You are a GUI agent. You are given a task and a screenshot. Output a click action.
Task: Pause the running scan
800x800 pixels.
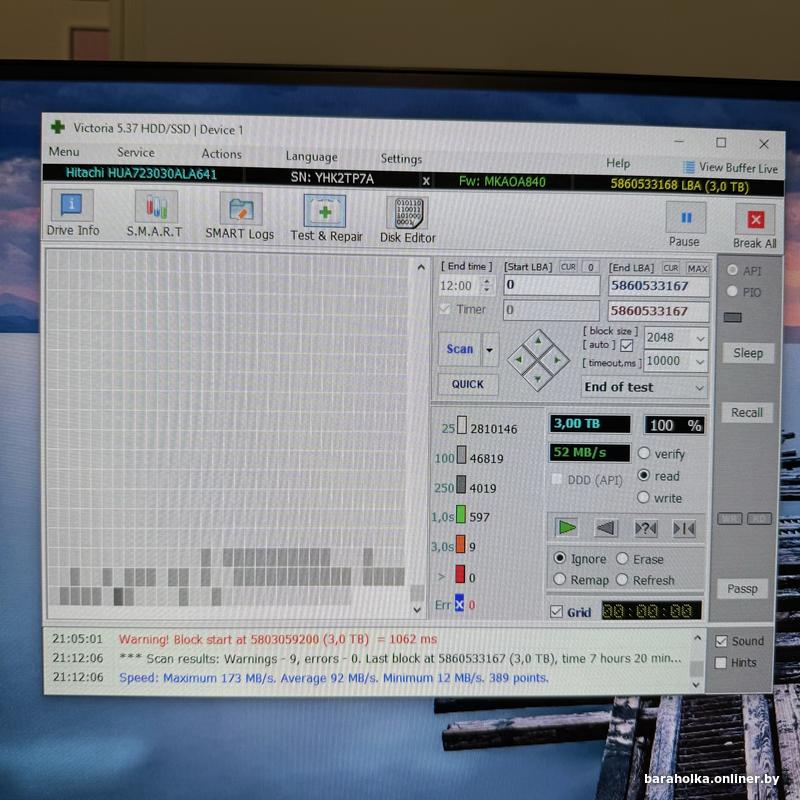[685, 224]
